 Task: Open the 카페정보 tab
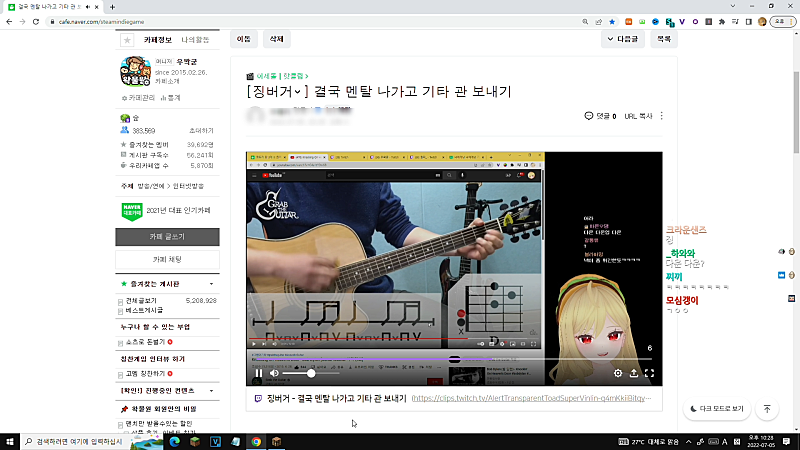(x=158, y=40)
